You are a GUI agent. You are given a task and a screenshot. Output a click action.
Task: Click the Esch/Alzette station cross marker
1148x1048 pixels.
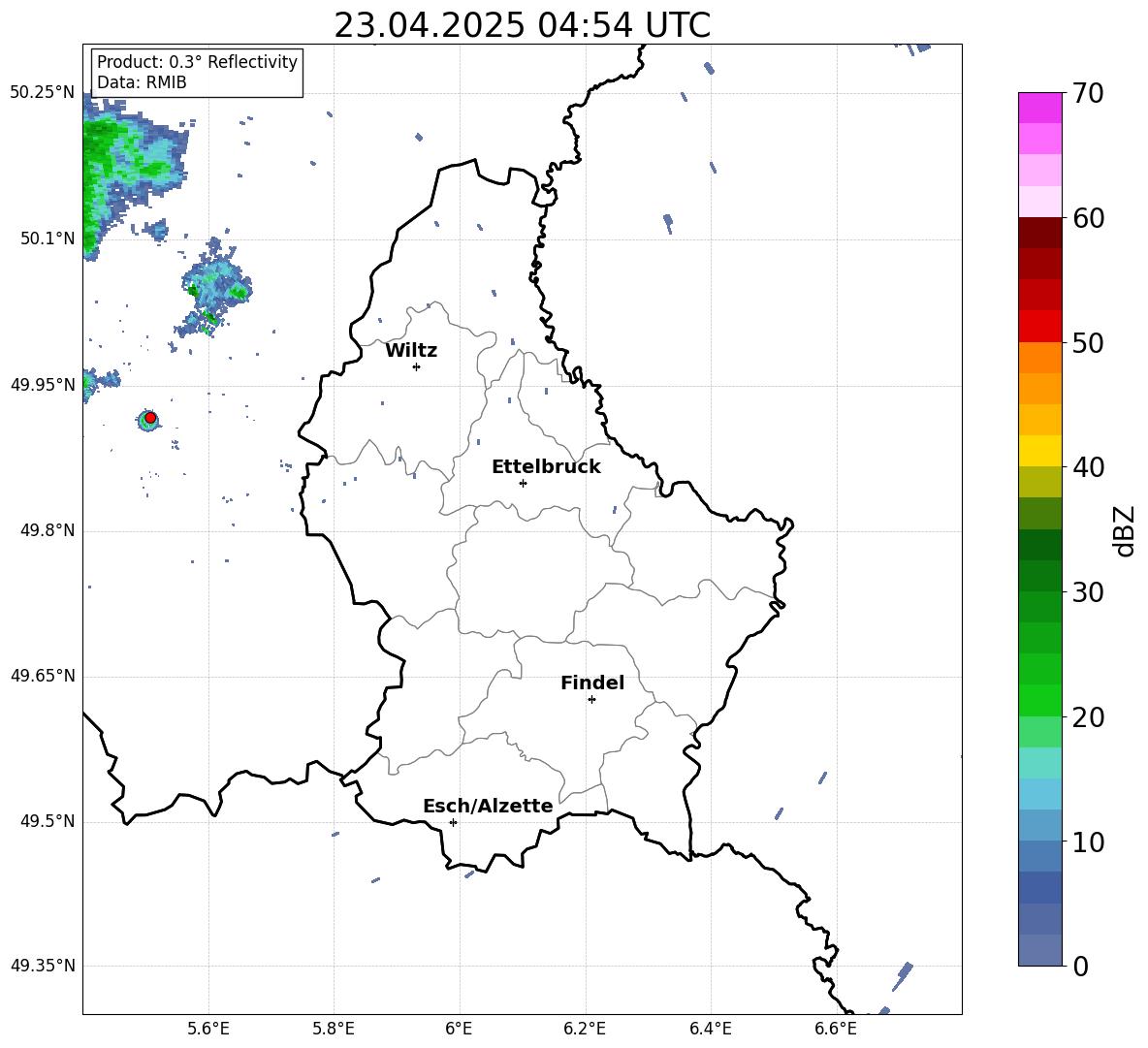453,822
